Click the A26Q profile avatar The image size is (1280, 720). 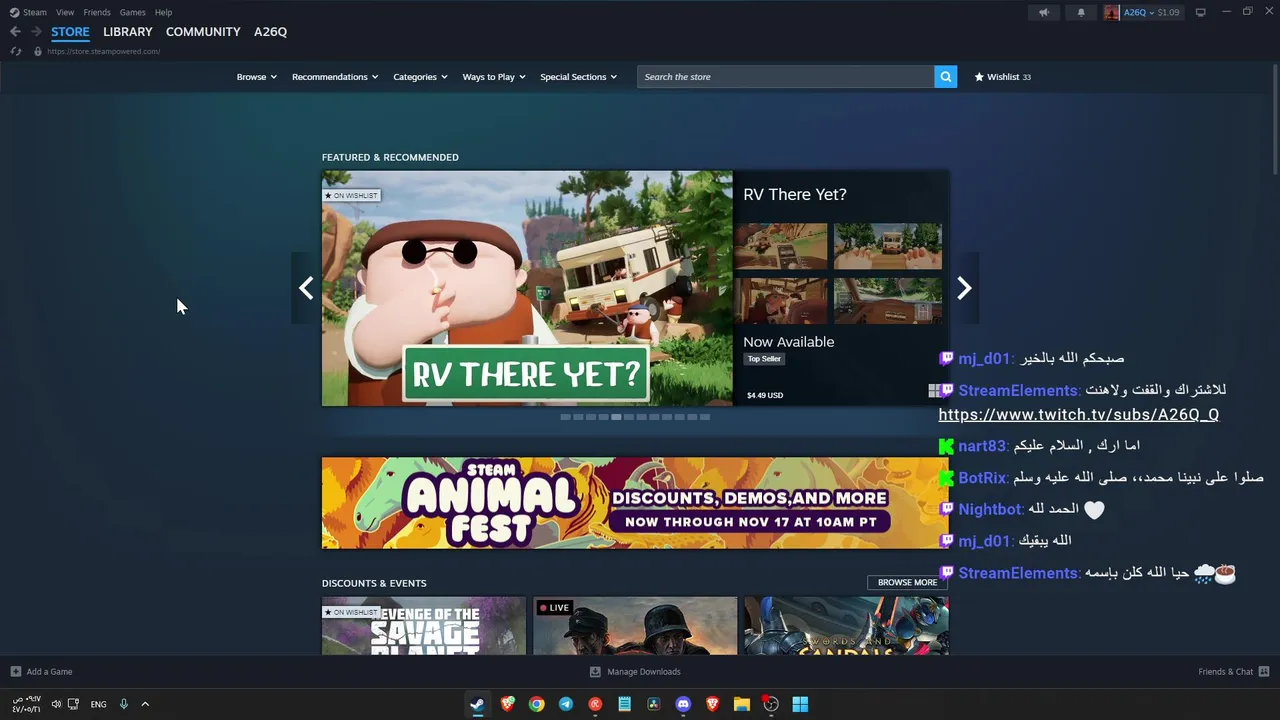click(1112, 12)
